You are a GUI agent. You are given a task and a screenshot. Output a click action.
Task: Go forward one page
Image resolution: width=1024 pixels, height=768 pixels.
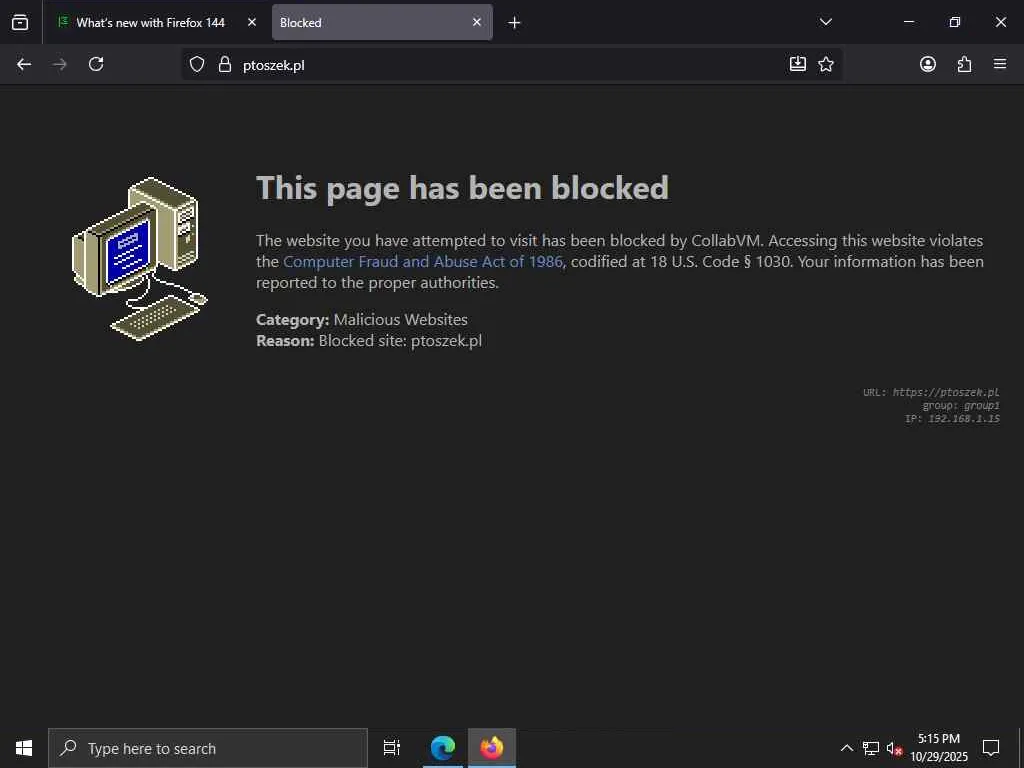coord(60,64)
